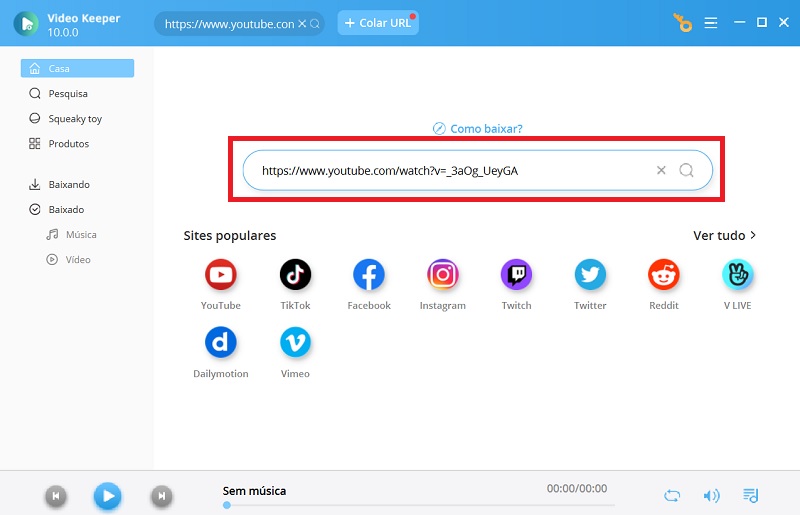Click the Twitch label text
Screen dimensions: 800x515
click(516, 305)
